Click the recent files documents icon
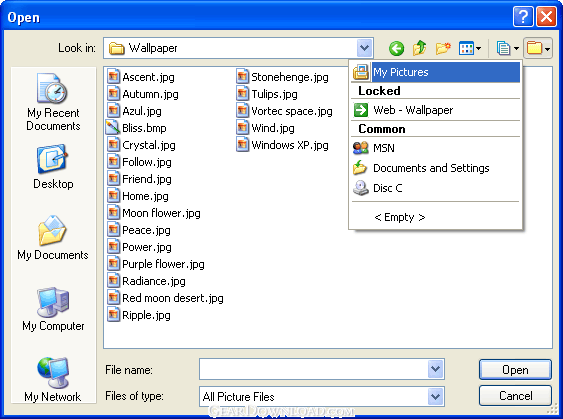Screen dimensions: 563x419 pos(508,48)
